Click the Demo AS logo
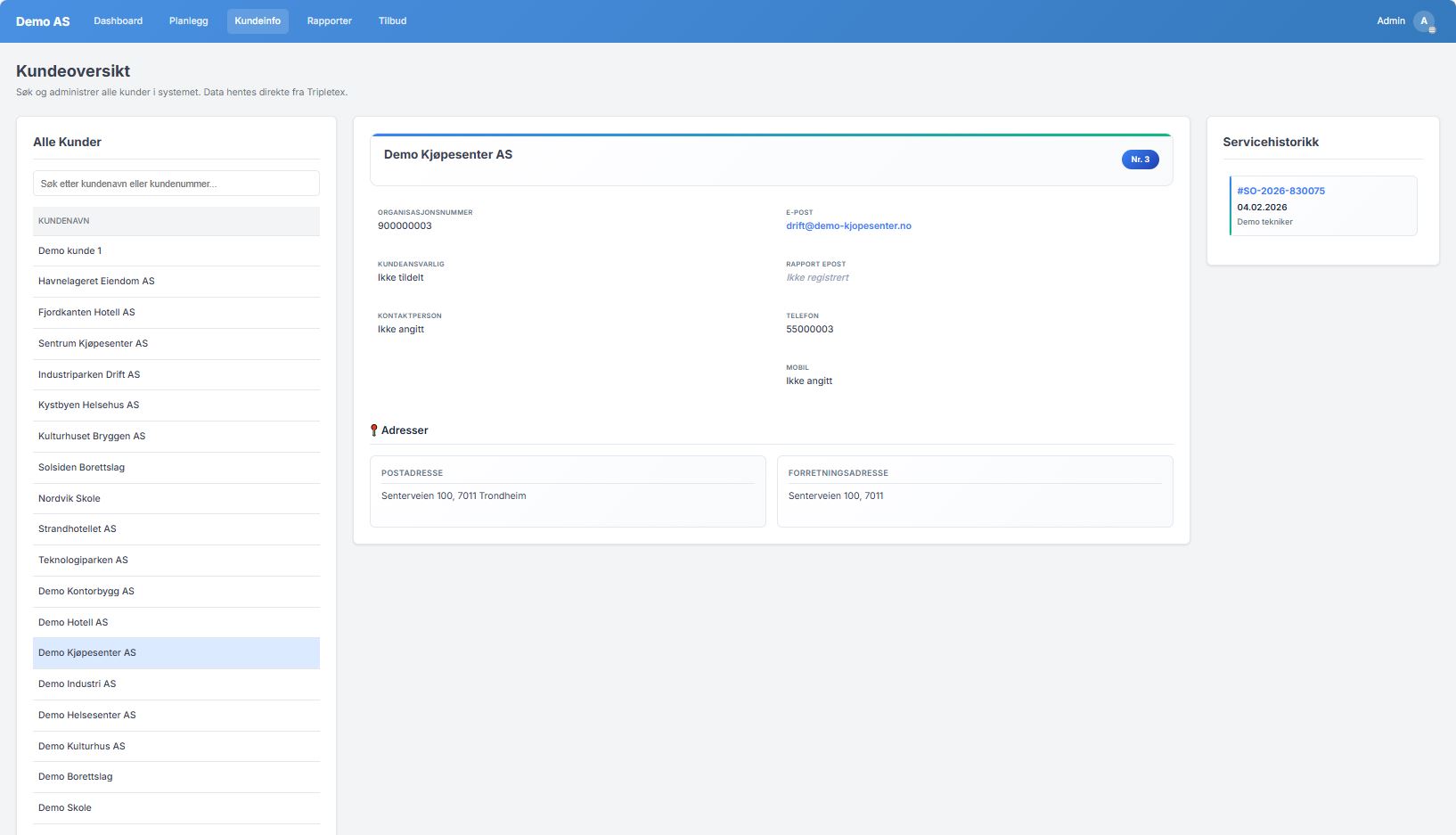Screen dimensions: 1456x835 43,21
